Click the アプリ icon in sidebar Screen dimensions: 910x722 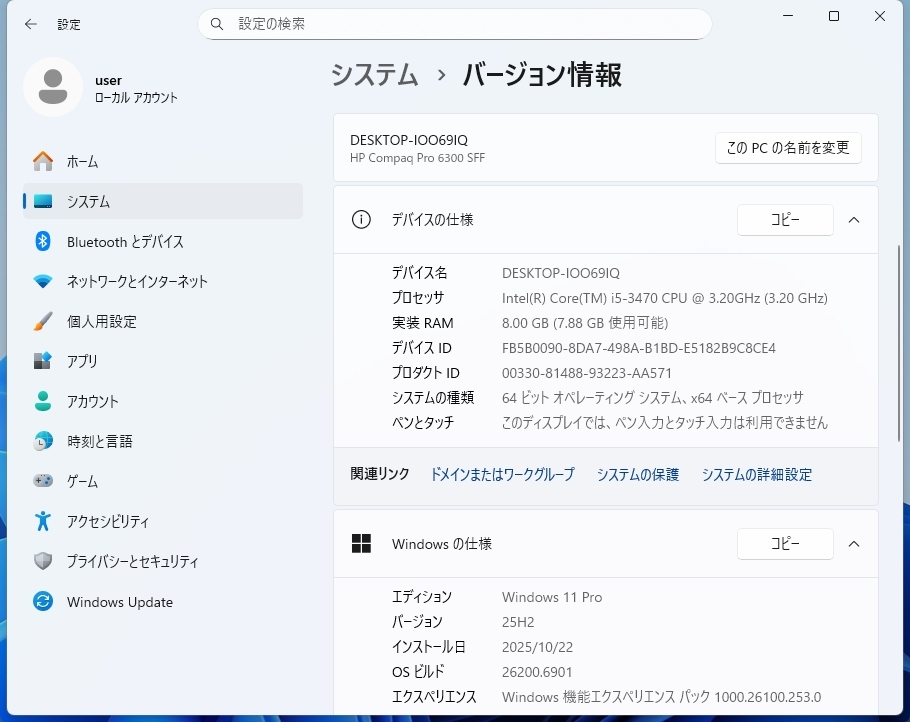[x=43, y=361]
